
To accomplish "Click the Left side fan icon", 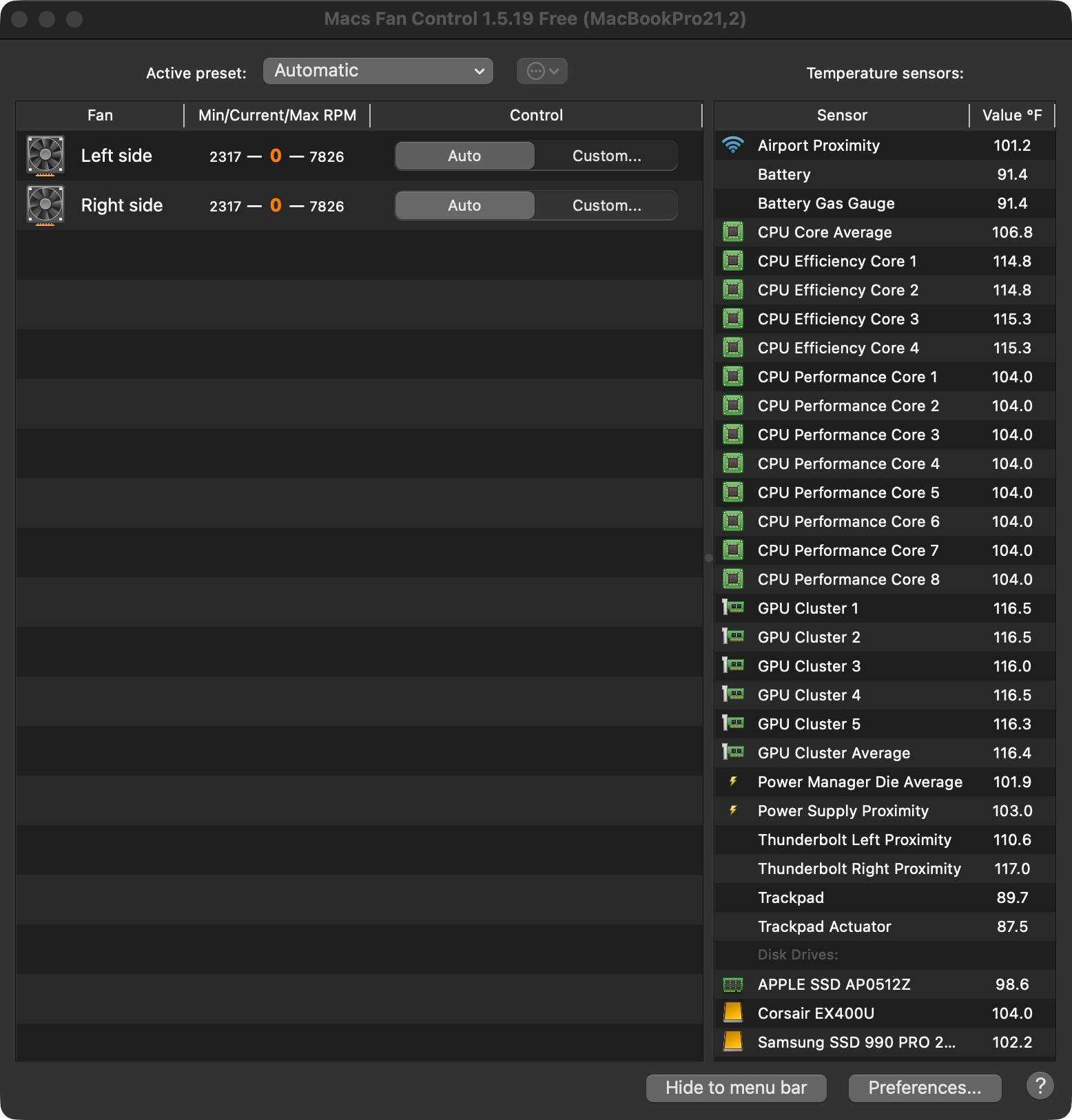I will pyautogui.click(x=45, y=156).
